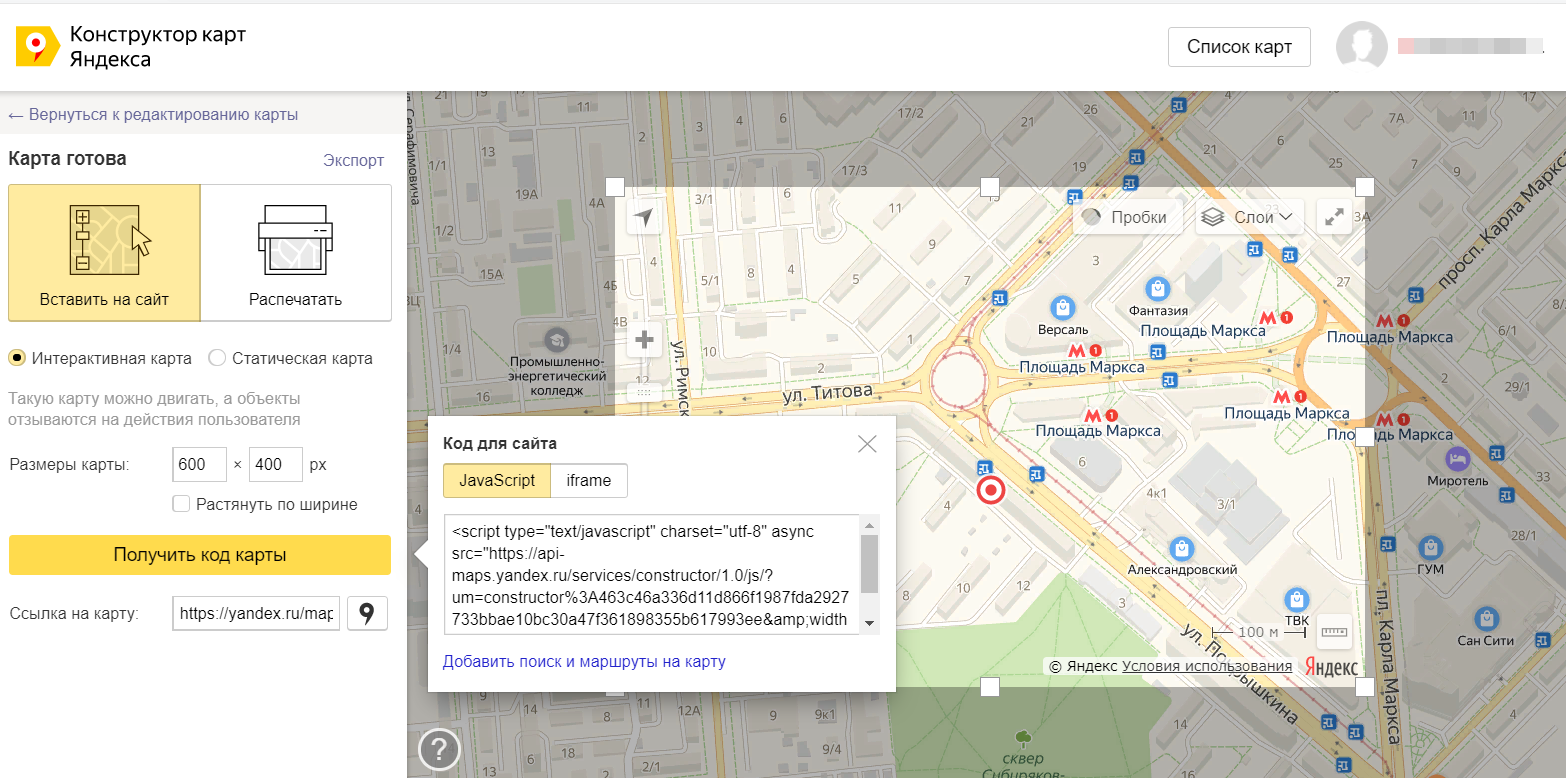The width and height of the screenshot is (1566, 778).
Task: Expand map to fullscreen
Action: [x=1334, y=217]
